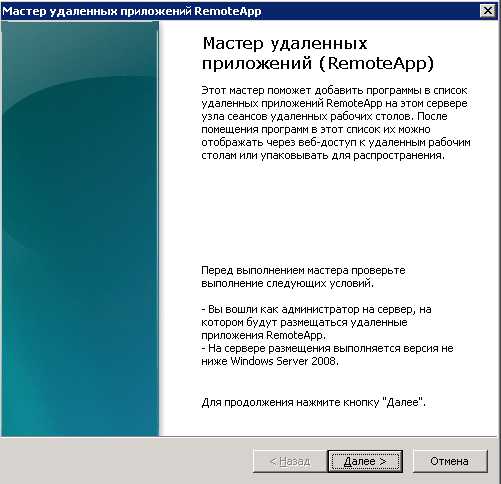Click the line 'столам или упаковывать для распространения'
The height and width of the screenshot is (484, 501).
(x=323, y=155)
